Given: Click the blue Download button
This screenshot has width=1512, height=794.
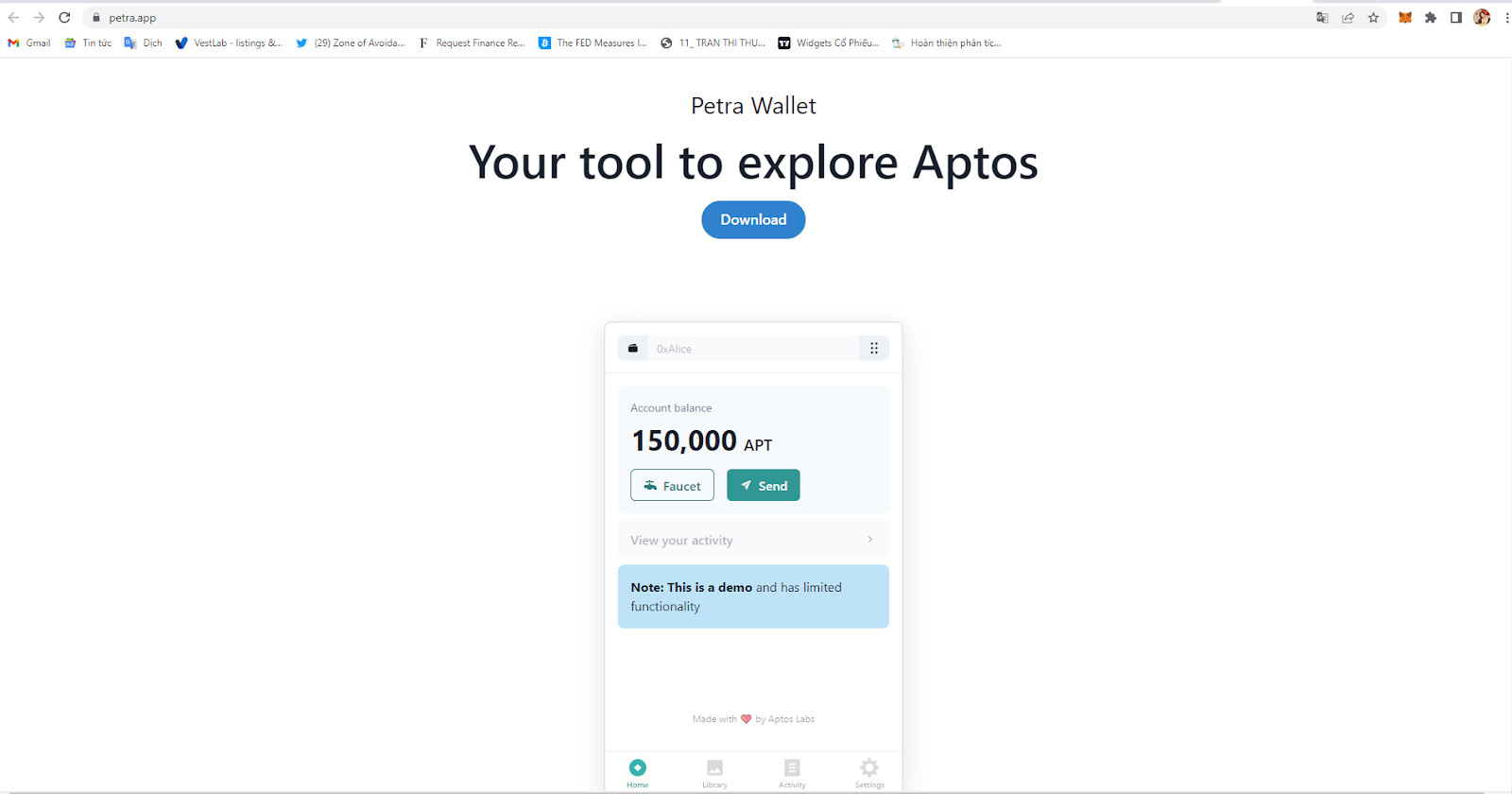Looking at the screenshot, I should pyautogui.click(x=753, y=219).
